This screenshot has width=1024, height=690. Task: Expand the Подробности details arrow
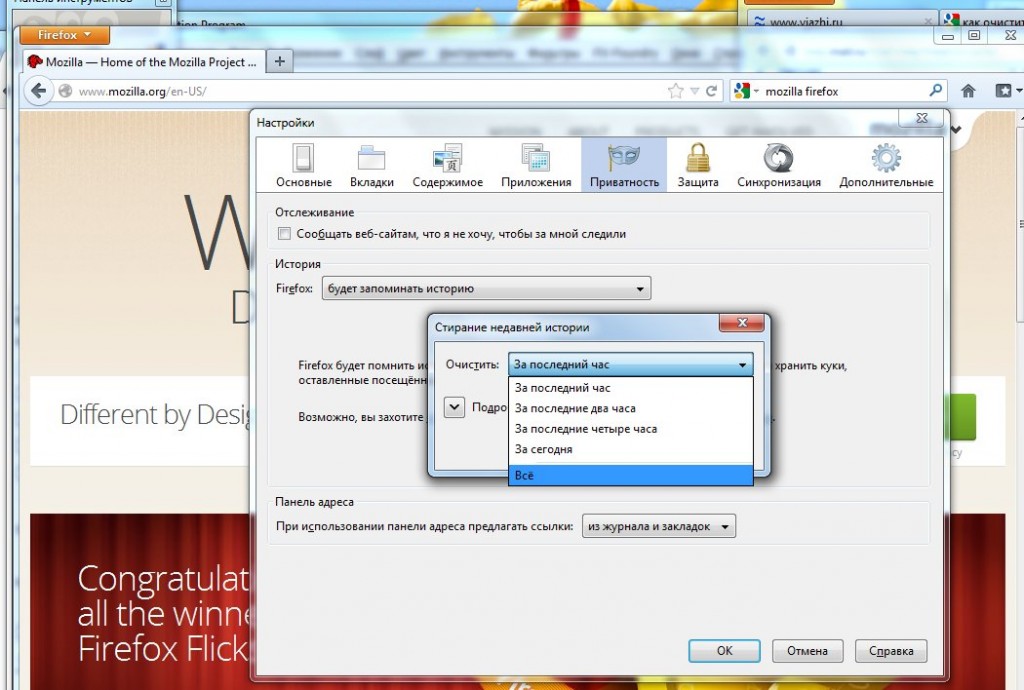point(455,407)
